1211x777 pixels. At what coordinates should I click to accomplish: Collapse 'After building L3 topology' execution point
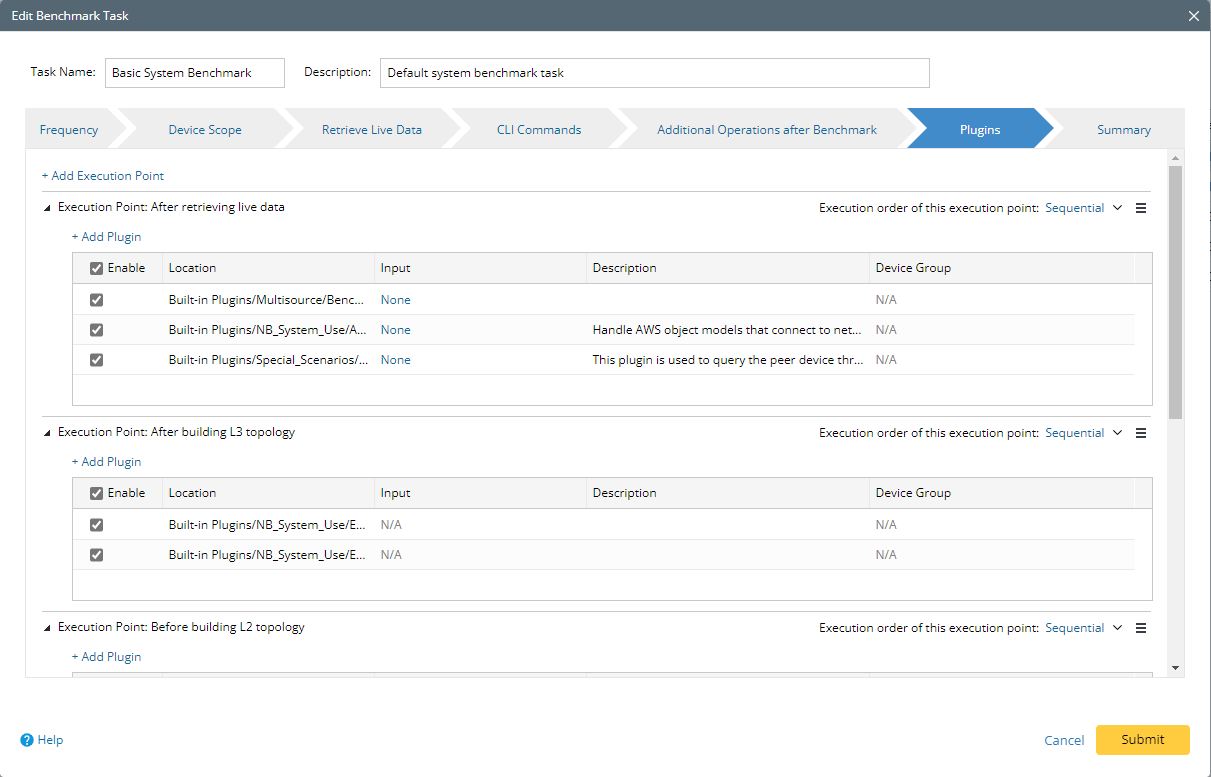click(46, 433)
